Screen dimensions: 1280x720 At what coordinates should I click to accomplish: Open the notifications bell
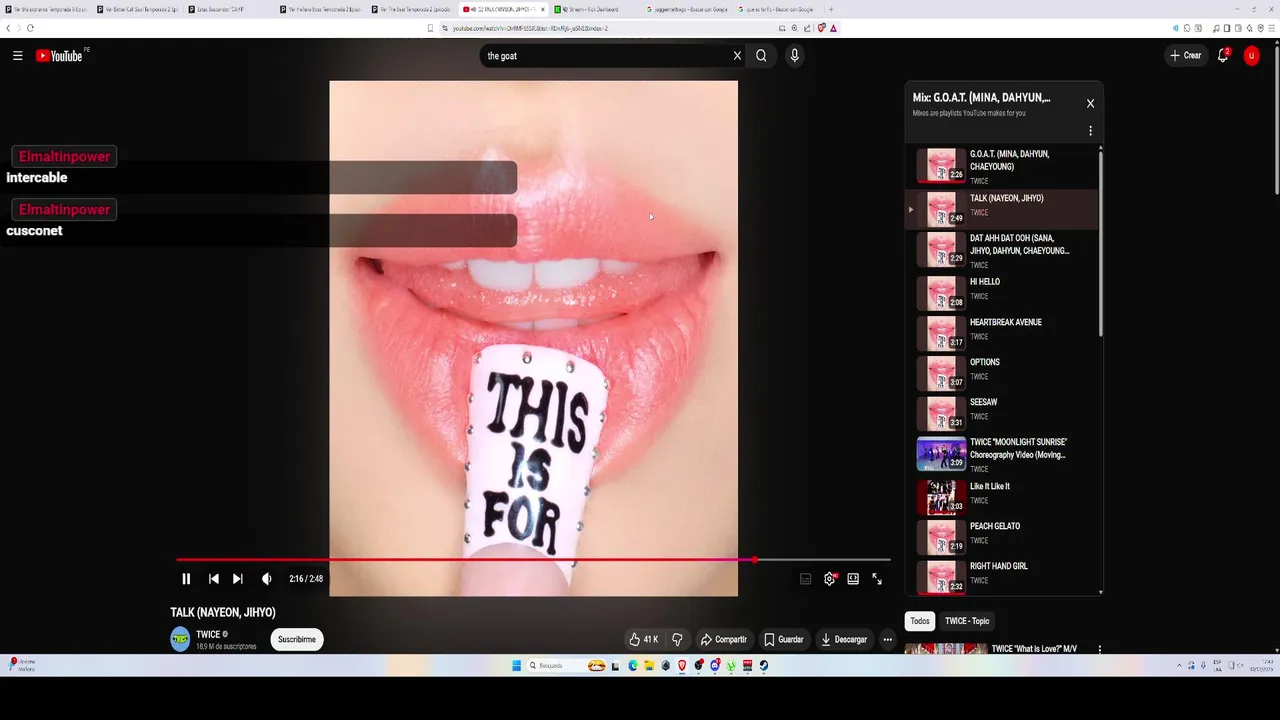tap(1223, 56)
